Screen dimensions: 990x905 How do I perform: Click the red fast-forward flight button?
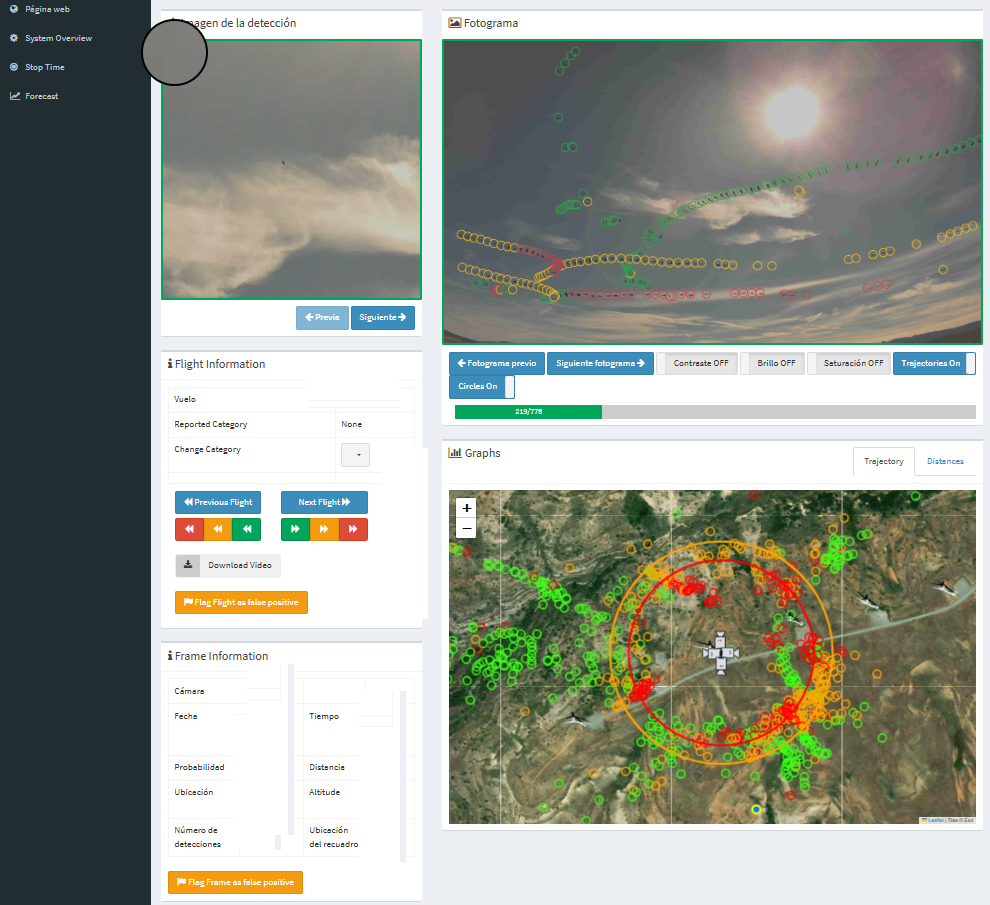(x=353, y=530)
